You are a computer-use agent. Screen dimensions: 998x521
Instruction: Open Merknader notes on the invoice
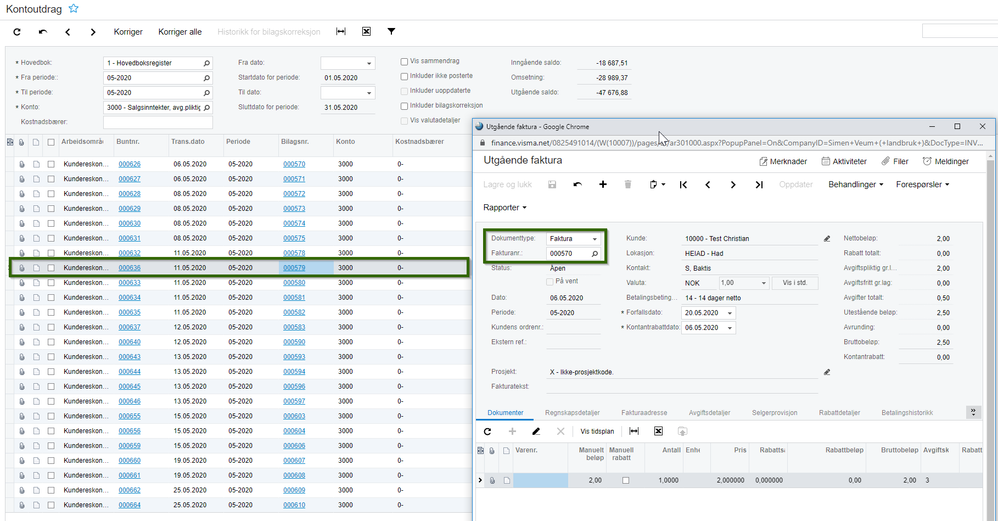point(784,161)
